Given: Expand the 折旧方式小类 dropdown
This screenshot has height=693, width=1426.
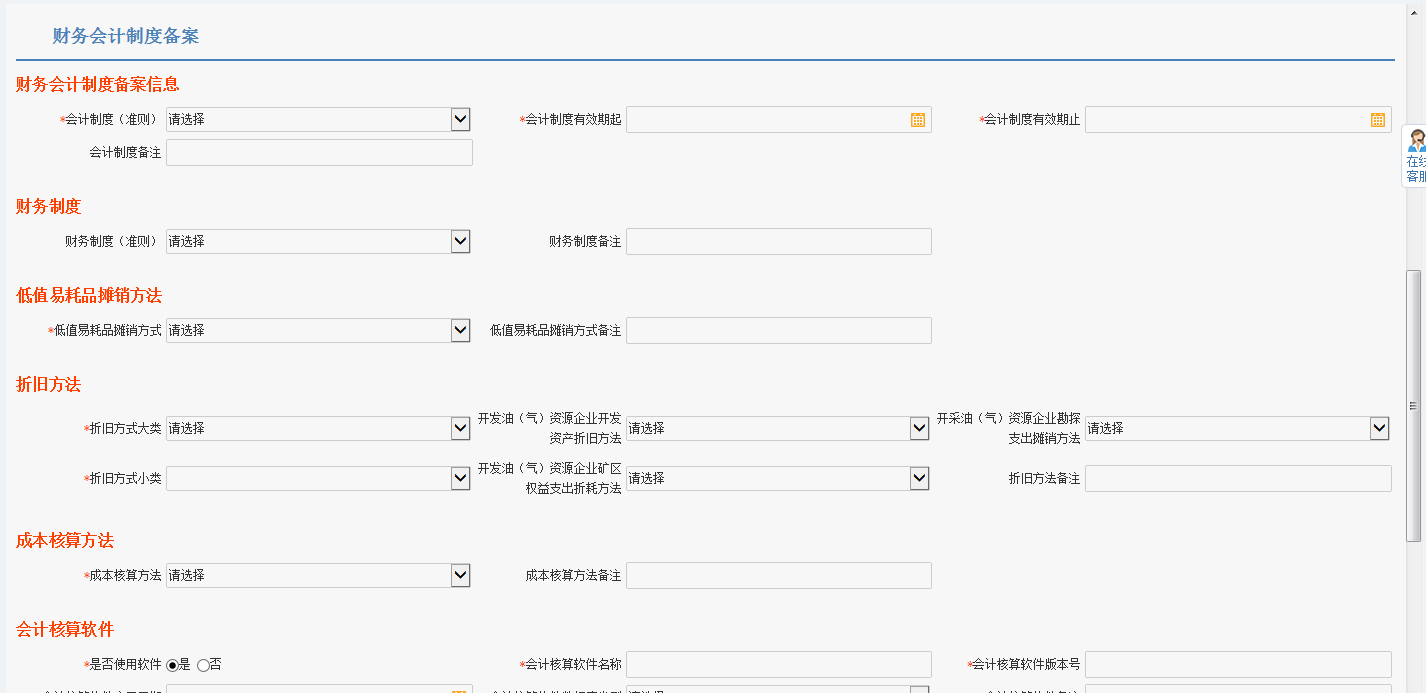Looking at the screenshot, I should point(459,478).
